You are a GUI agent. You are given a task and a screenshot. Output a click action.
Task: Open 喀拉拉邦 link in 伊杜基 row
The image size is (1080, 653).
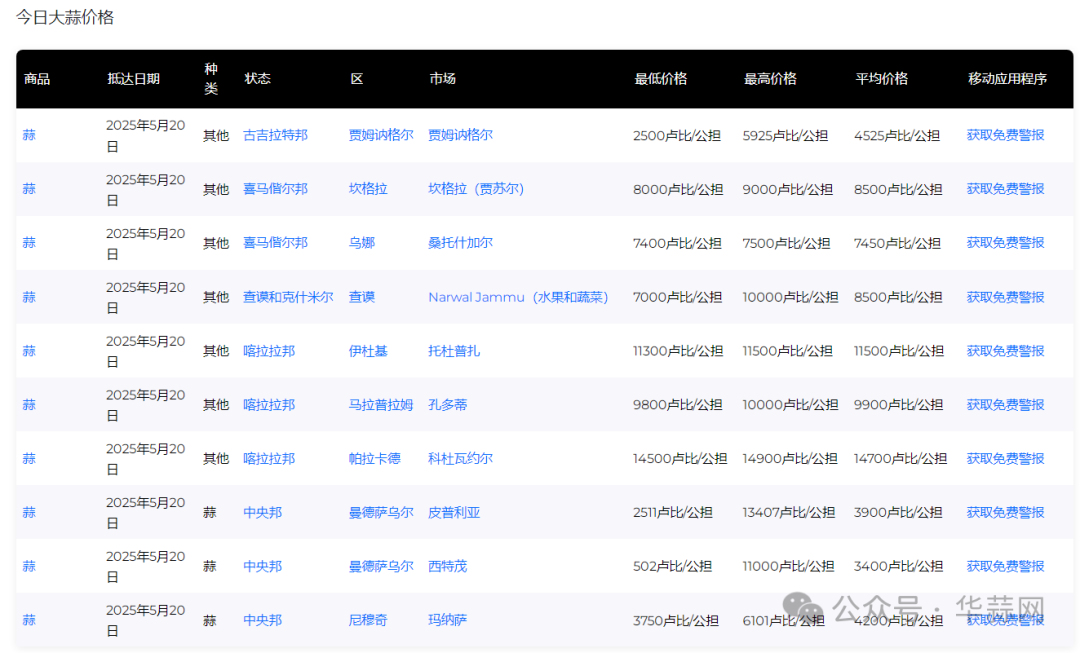pyautogui.click(x=269, y=351)
